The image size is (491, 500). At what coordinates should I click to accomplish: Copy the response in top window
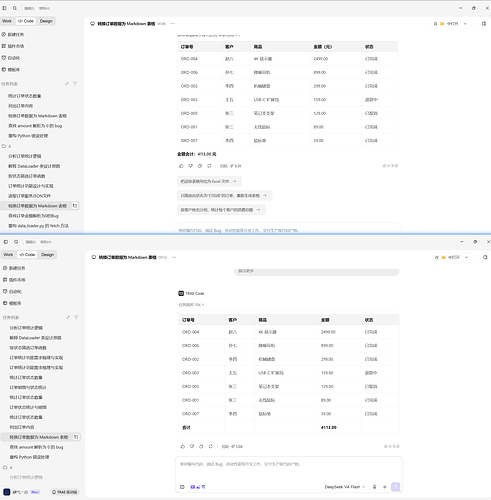tap(200, 166)
